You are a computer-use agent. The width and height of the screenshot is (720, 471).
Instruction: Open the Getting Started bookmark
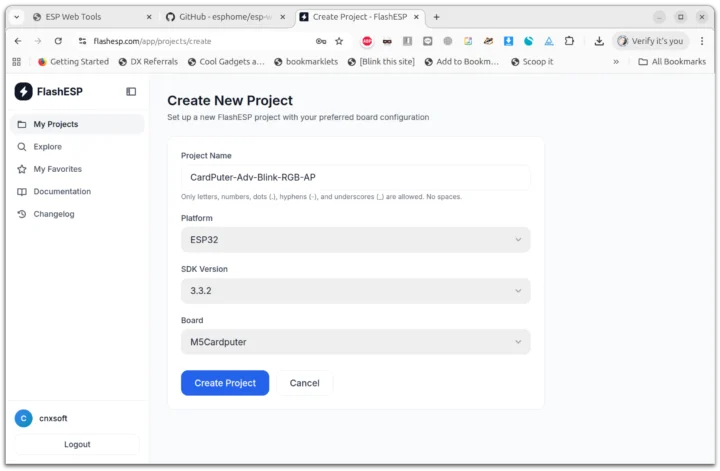pos(73,62)
